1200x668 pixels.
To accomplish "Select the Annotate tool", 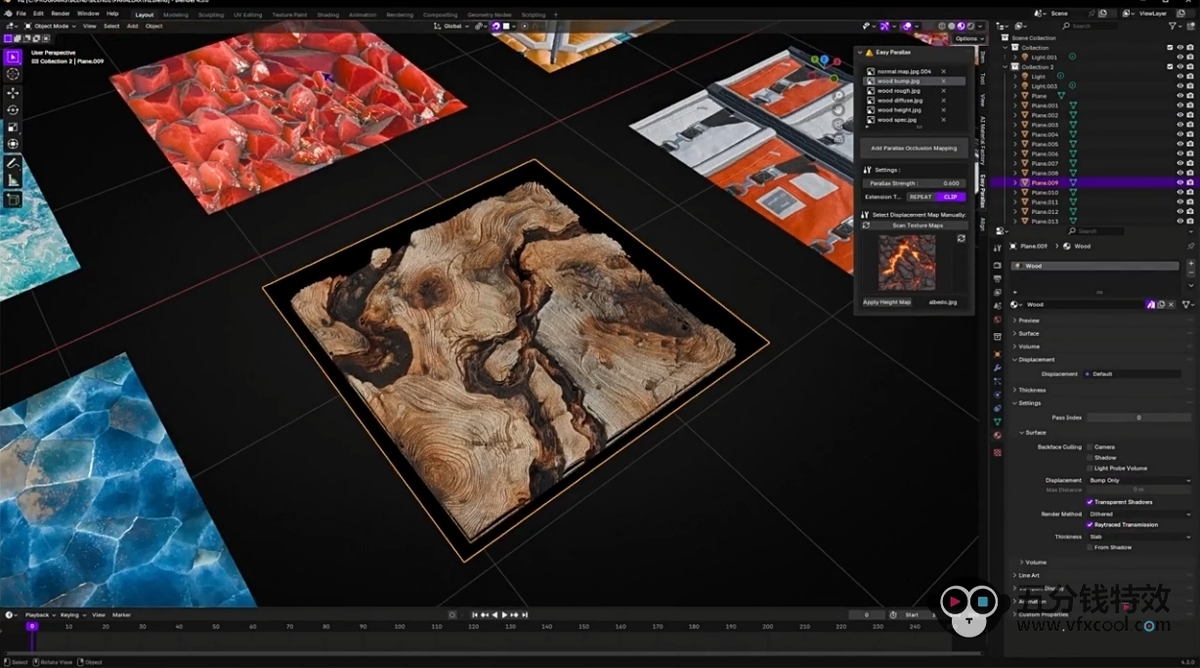I will (13, 163).
